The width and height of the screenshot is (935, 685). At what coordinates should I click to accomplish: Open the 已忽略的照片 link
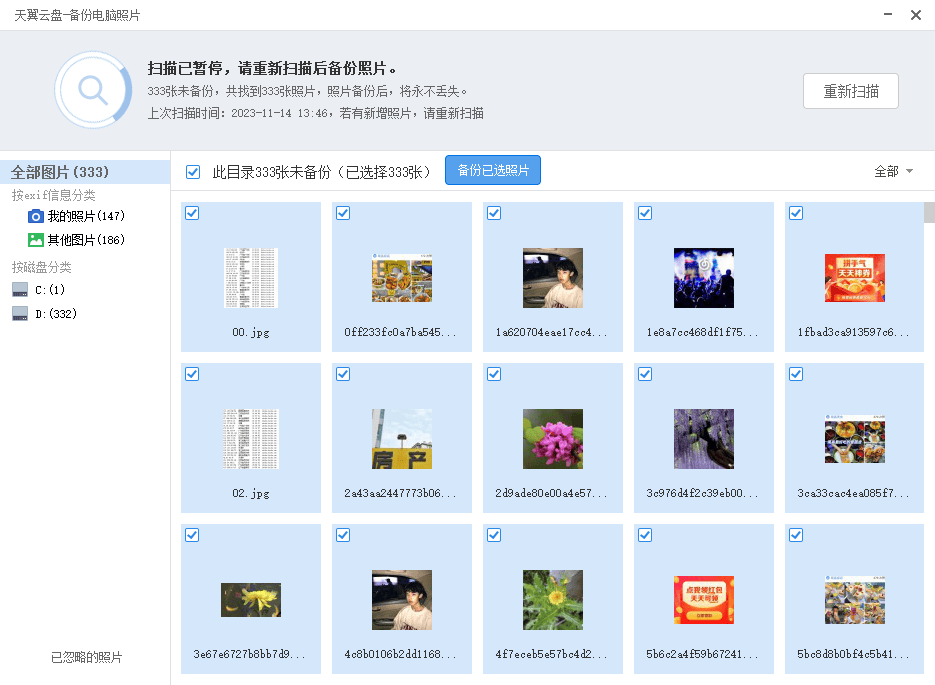tap(86, 657)
